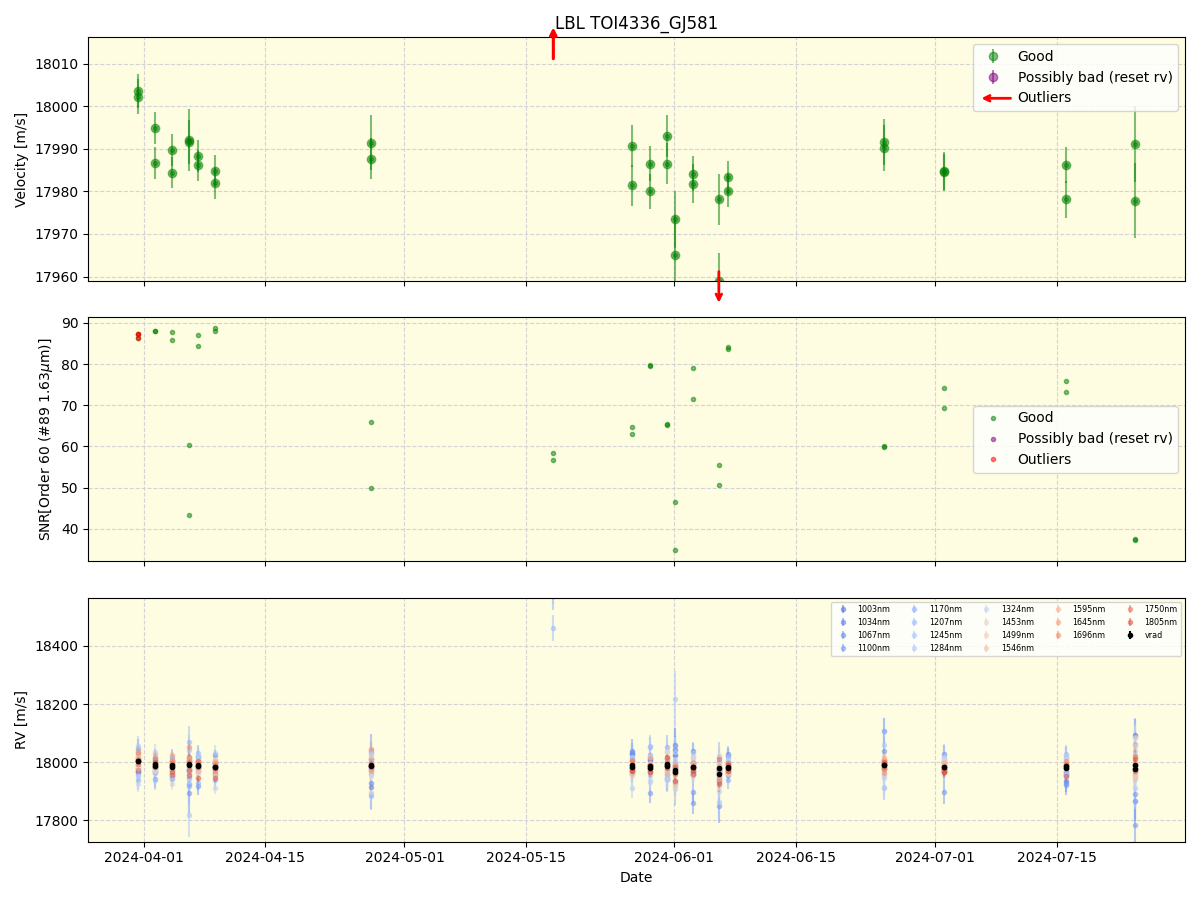Click the 18400 tick on the RV axis

pyautogui.click(x=59, y=646)
